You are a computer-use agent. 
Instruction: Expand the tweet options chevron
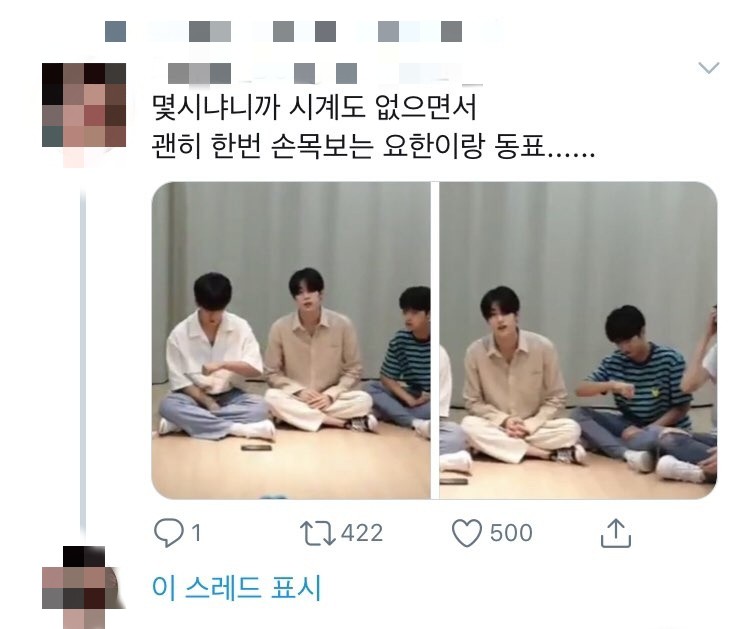tap(708, 67)
